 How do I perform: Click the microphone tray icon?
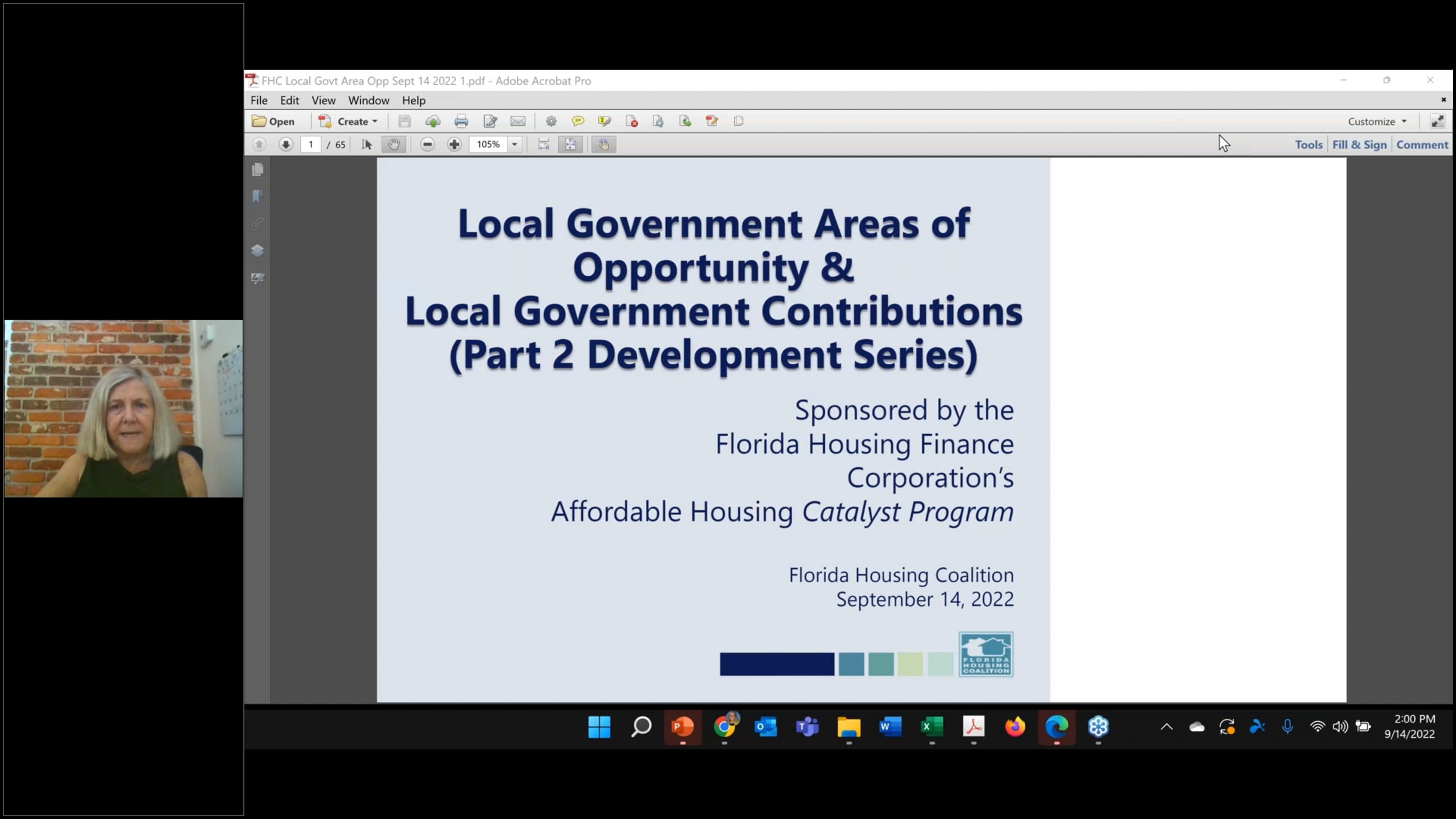(1287, 727)
